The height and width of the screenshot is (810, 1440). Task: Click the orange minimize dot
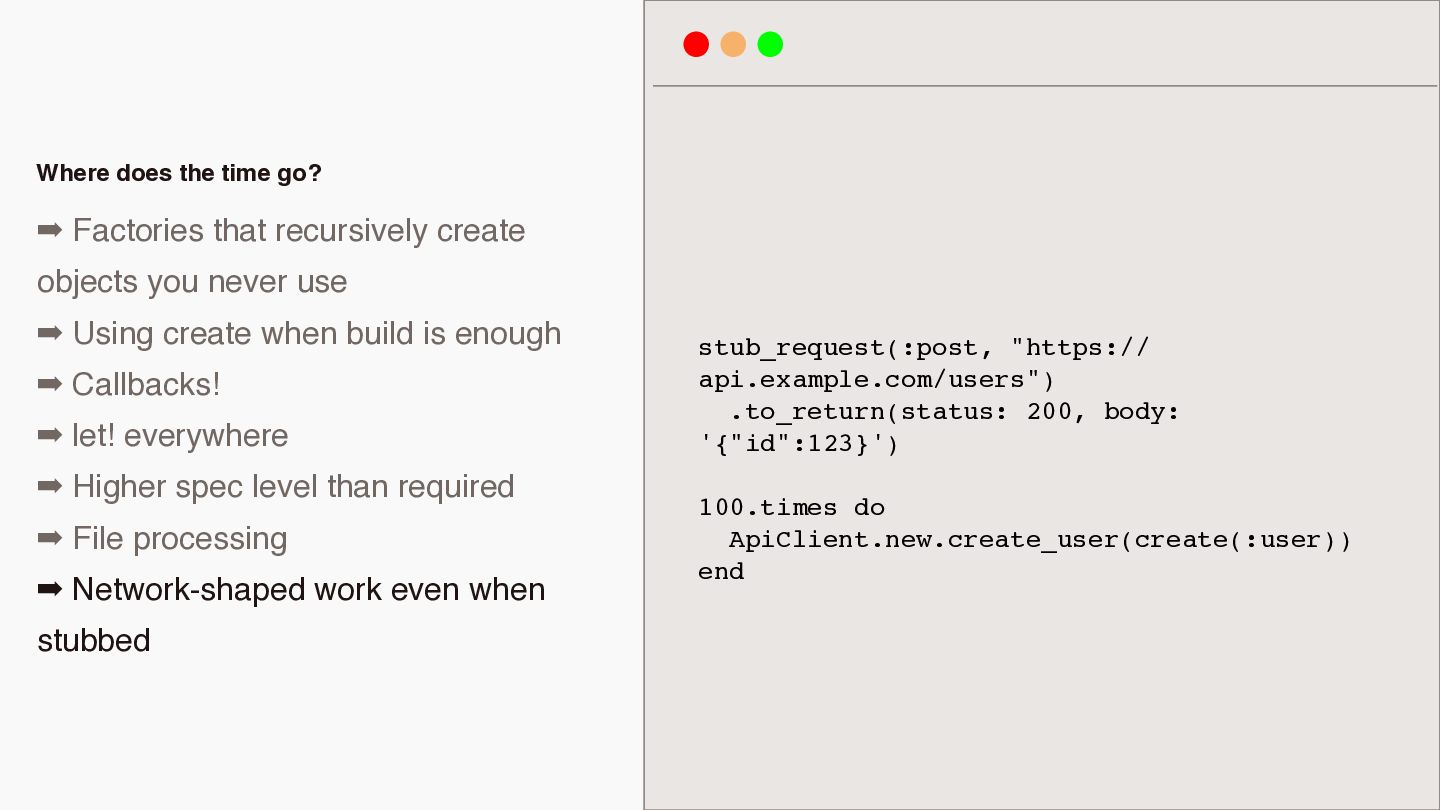(x=733, y=44)
